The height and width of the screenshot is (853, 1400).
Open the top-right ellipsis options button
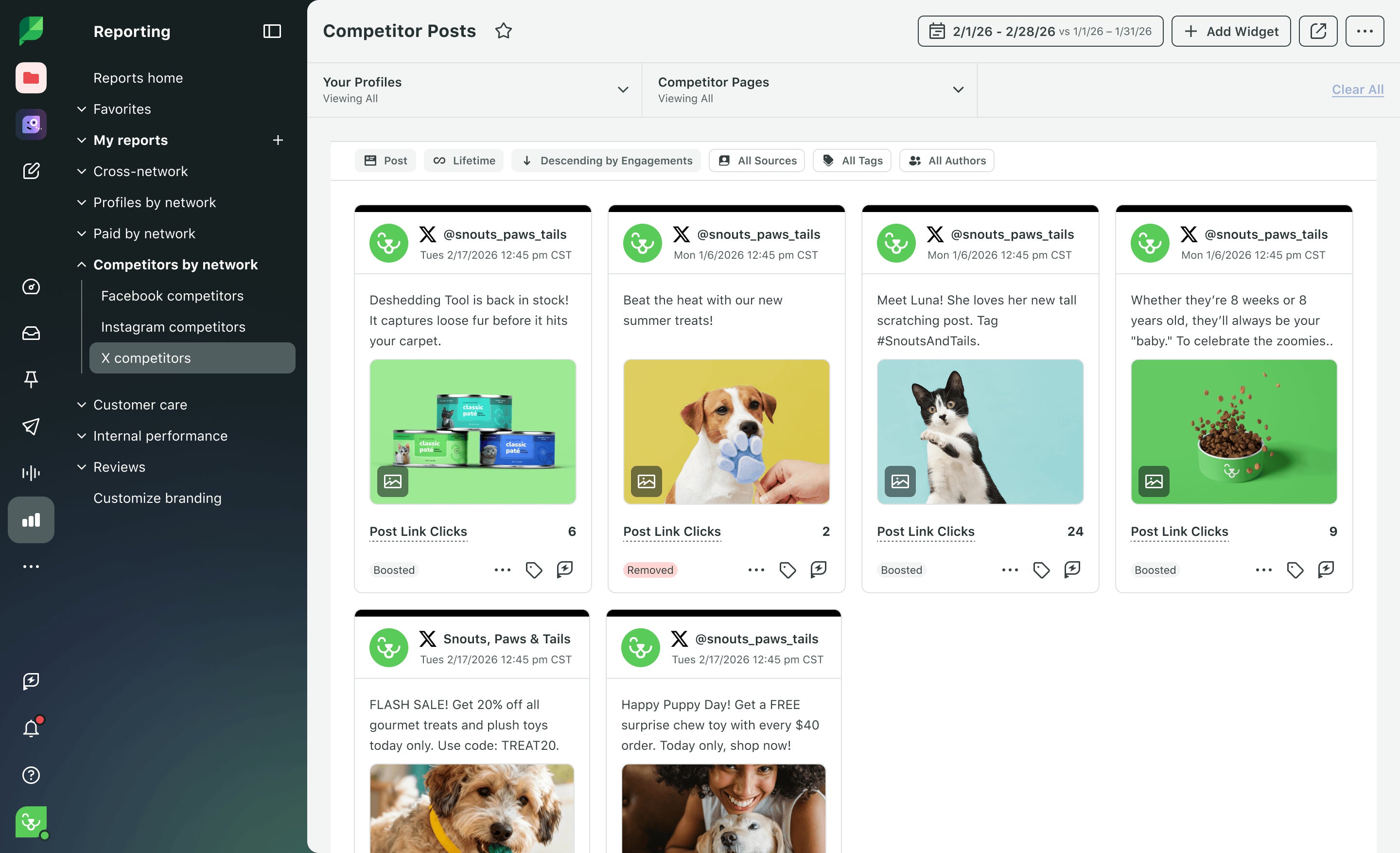[1365, 31]
